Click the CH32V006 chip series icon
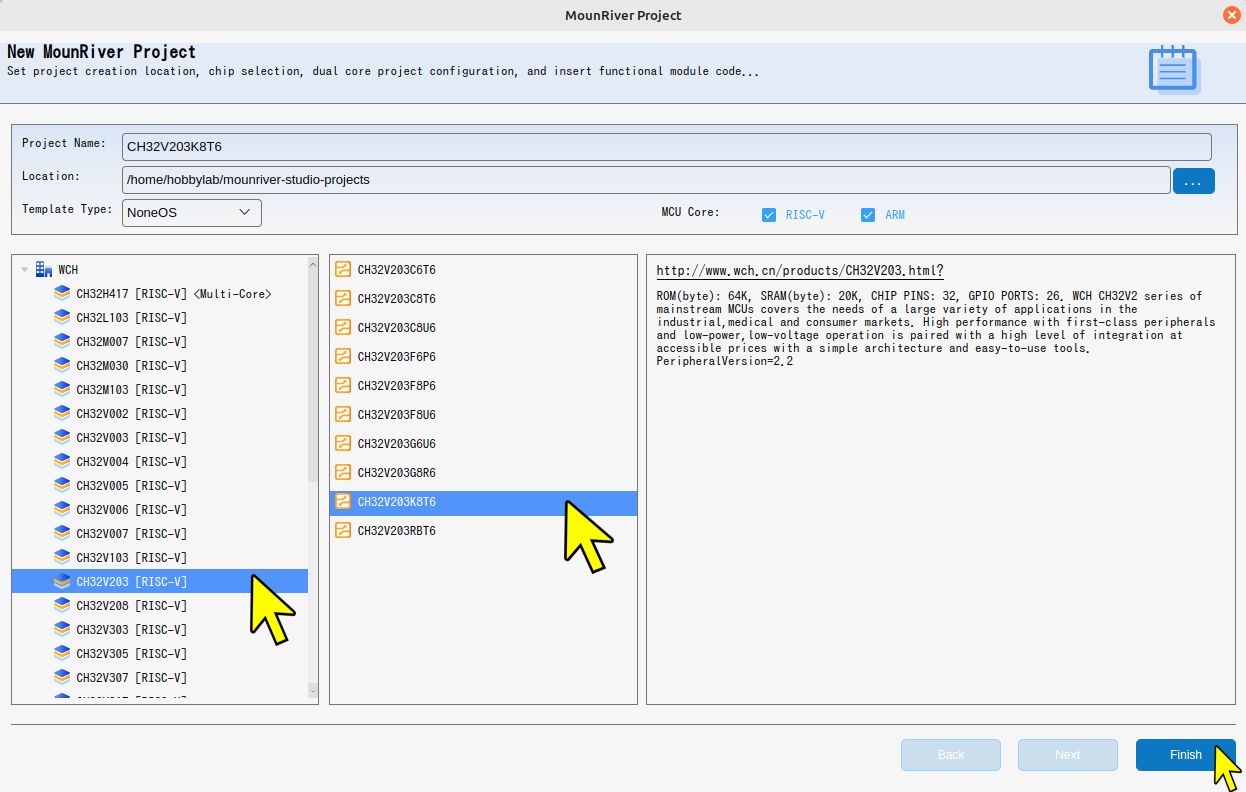Viewport: 1246px width, 792px height. click(62, 510)
